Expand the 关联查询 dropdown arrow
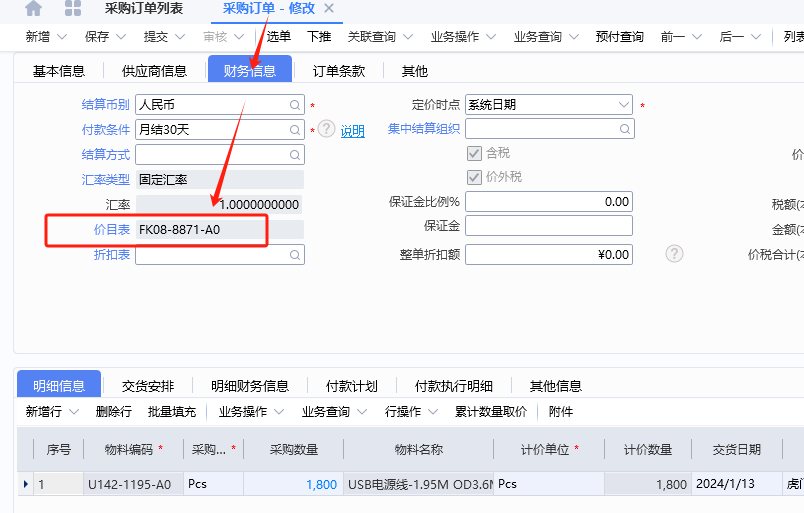This screenshot has width=804, height=513. point(408,37)
